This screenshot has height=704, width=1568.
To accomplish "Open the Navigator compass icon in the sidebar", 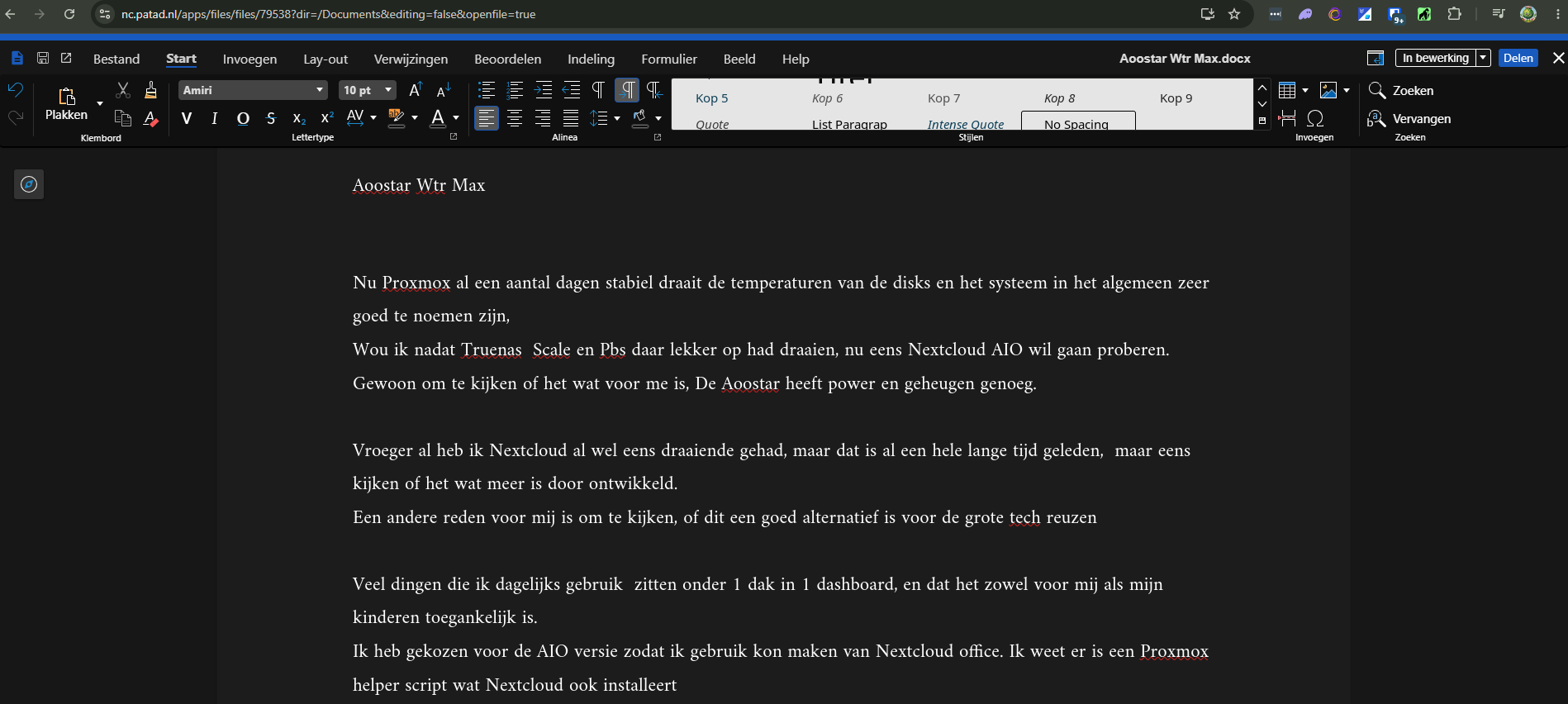I will coord(29,184).
